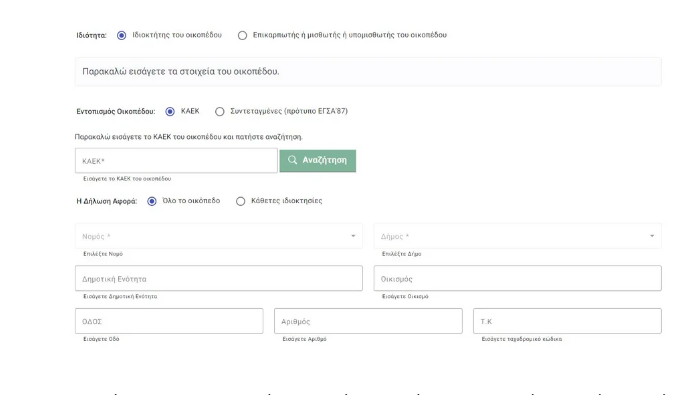This screenshot has width=686, height=395.
Task: Click the Αναζήτηση search button
Action: click(x=318, y=161)
